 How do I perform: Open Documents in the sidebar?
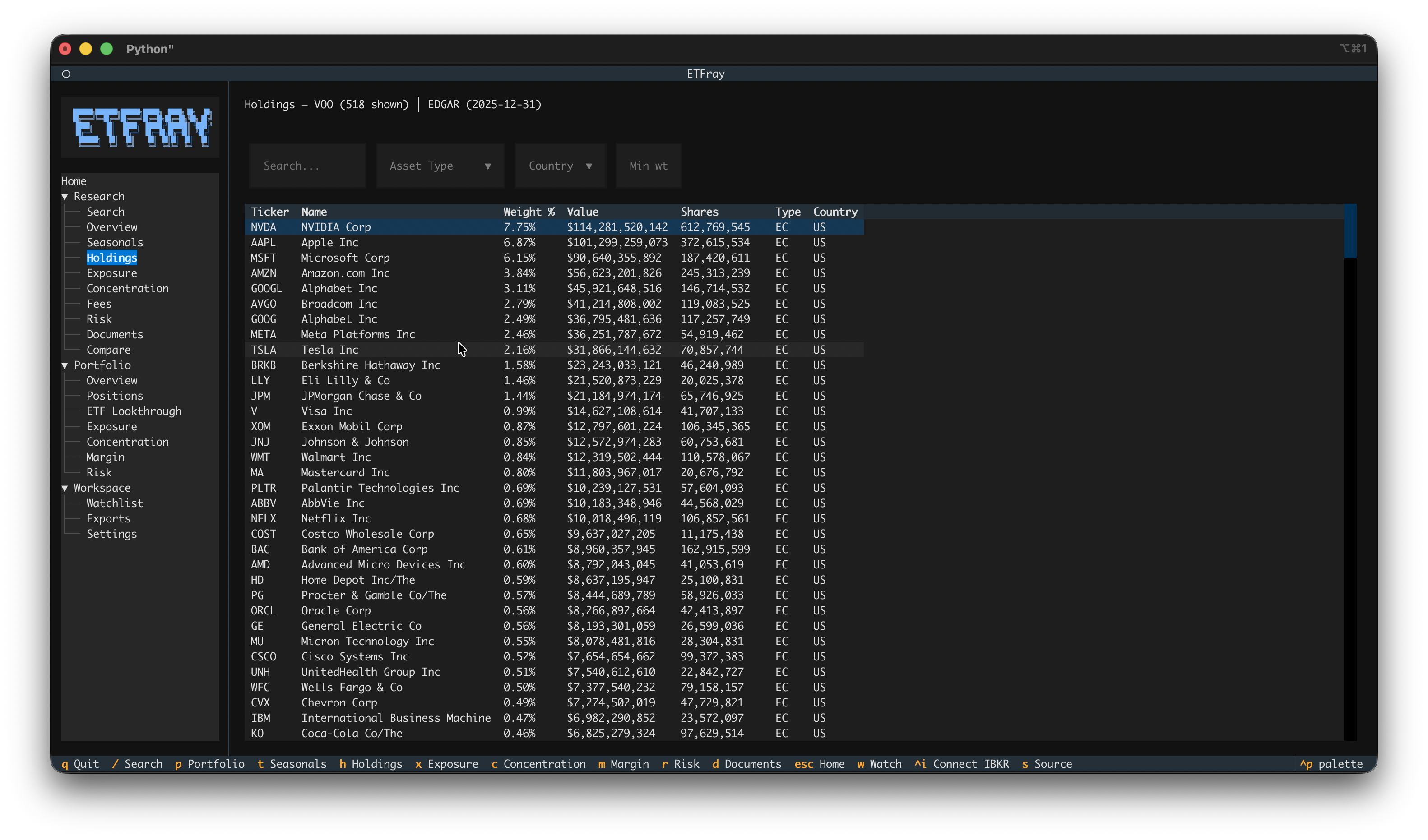(x=115, y=335)
